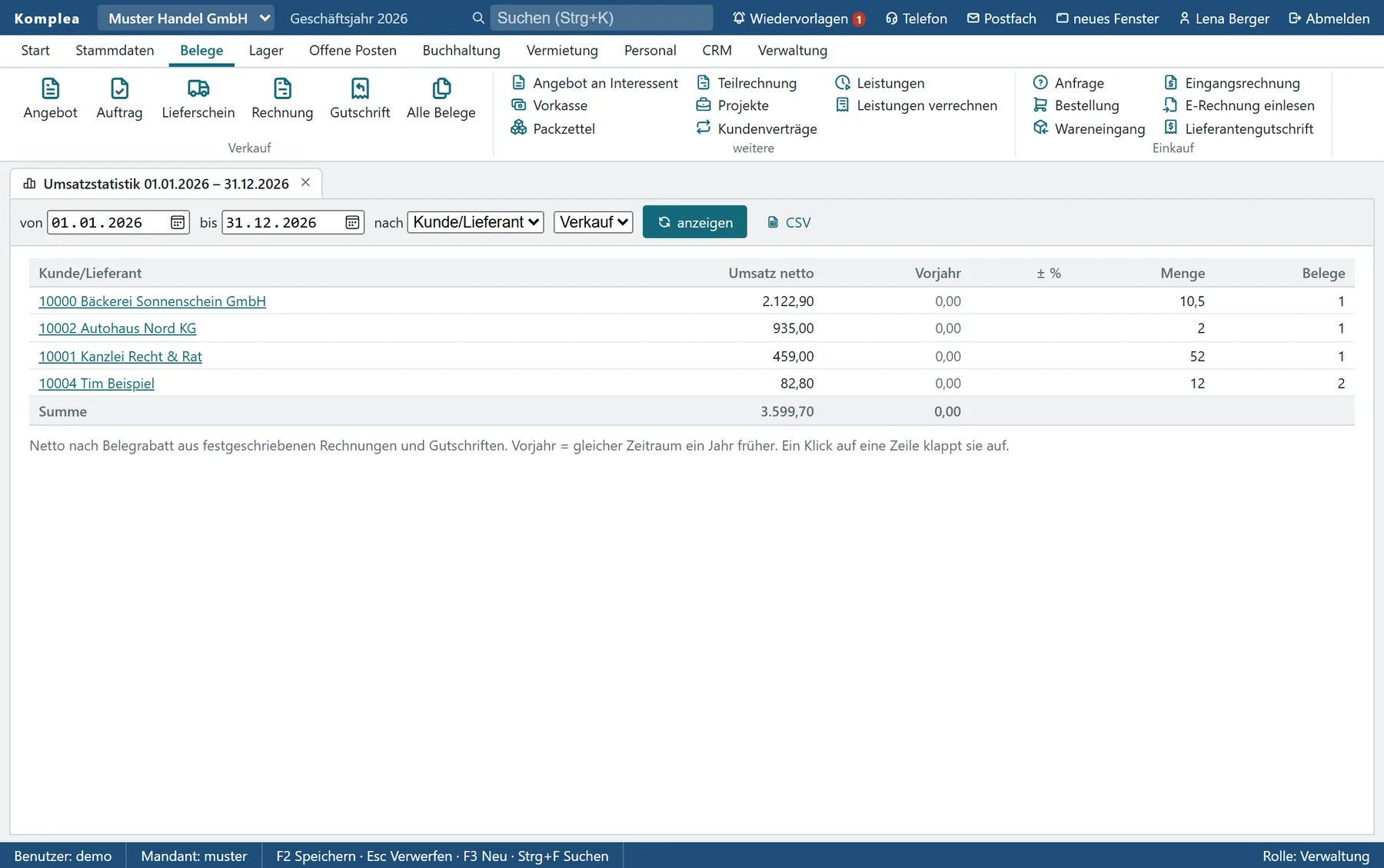
Task: Open the Rechnung icon in Verkauf
Action: click(282, 98)
